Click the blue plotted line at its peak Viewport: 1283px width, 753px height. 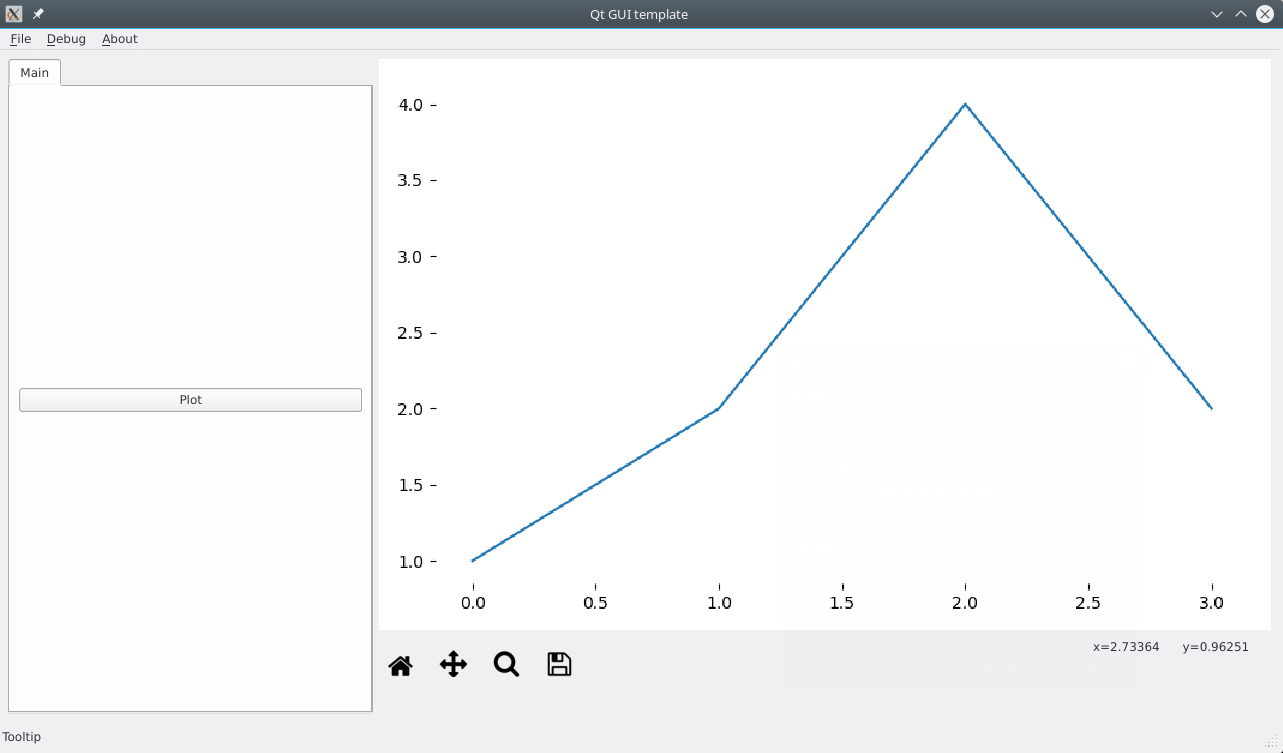point(964,104)
